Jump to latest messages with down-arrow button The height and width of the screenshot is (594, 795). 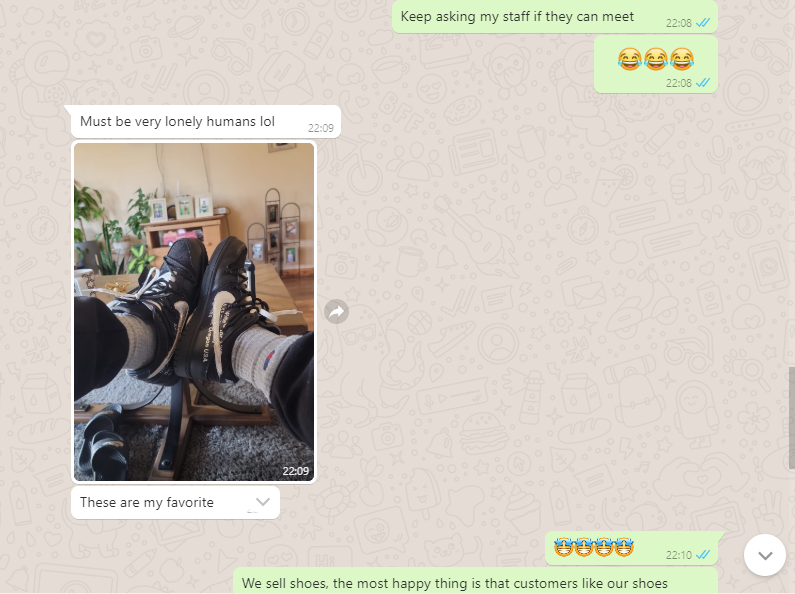tap(765, 555)
